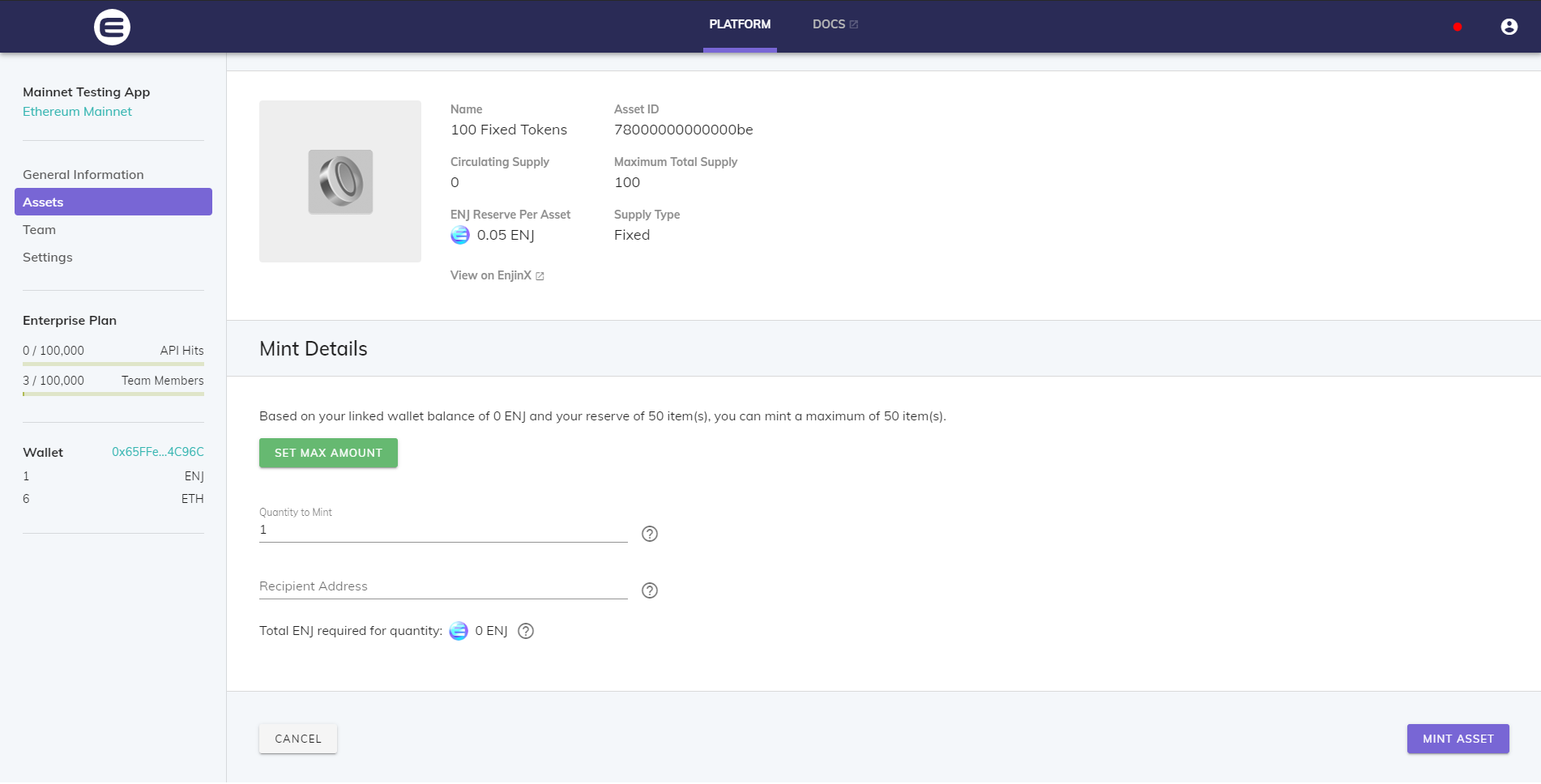Click the wallet ETH balance row
This screenshot has width=1541, height=784.
[113, 499]
